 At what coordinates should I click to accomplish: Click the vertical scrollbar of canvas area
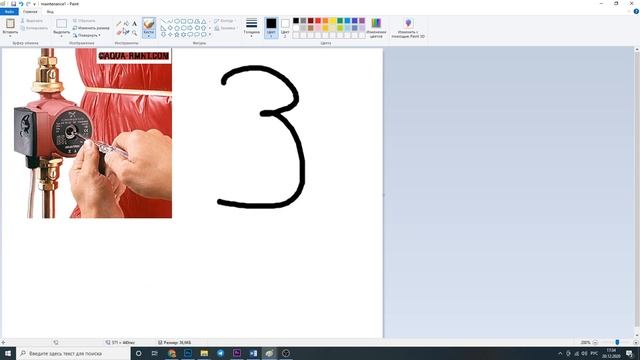637,192
